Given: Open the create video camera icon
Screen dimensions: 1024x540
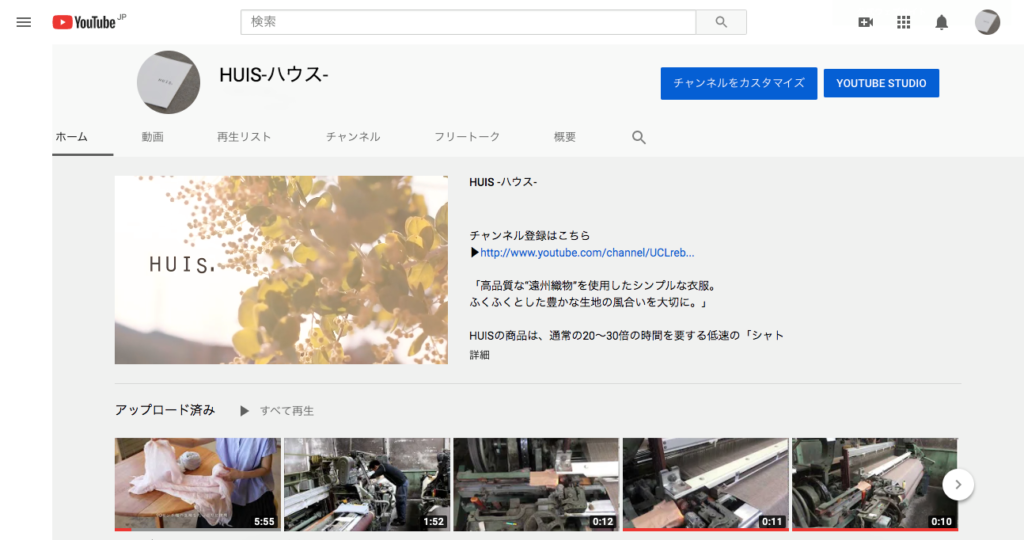Looking at the screenshot, I should coord(865,22).
